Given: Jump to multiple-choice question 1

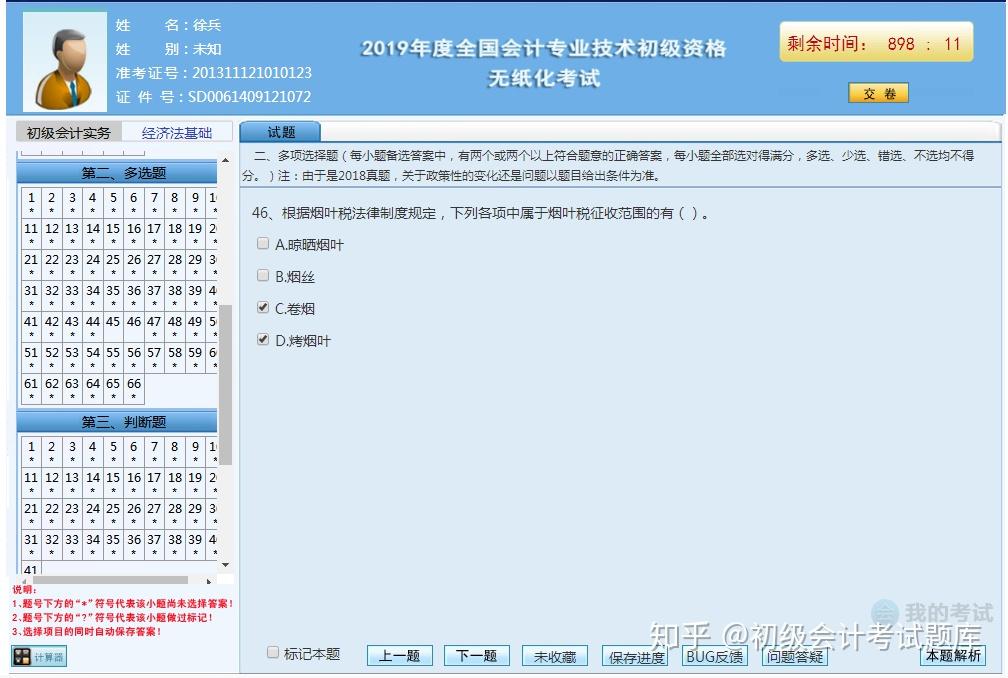Looking at the screenshot, I should (32, 202).
